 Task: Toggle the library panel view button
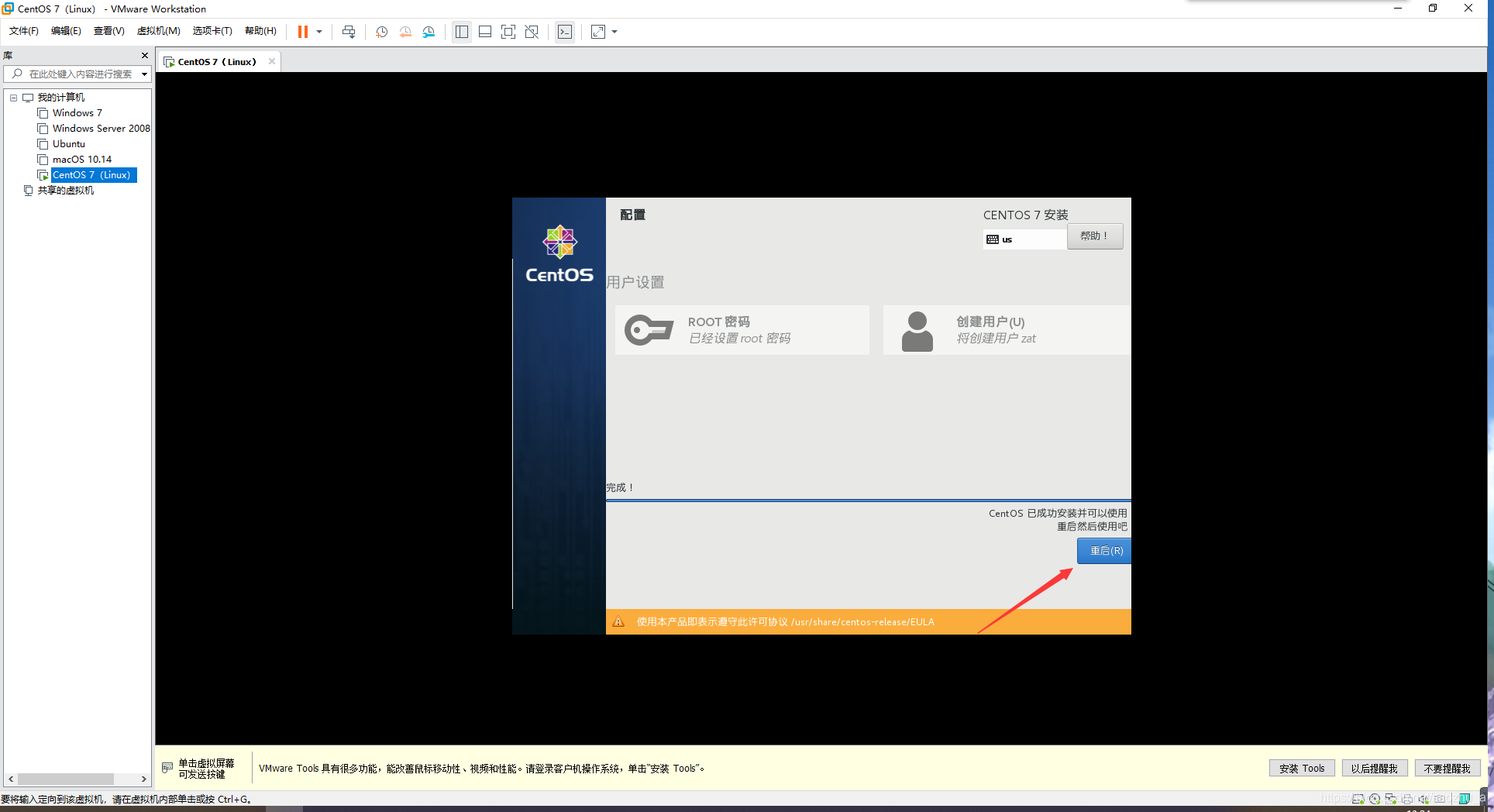click(462, 32)
